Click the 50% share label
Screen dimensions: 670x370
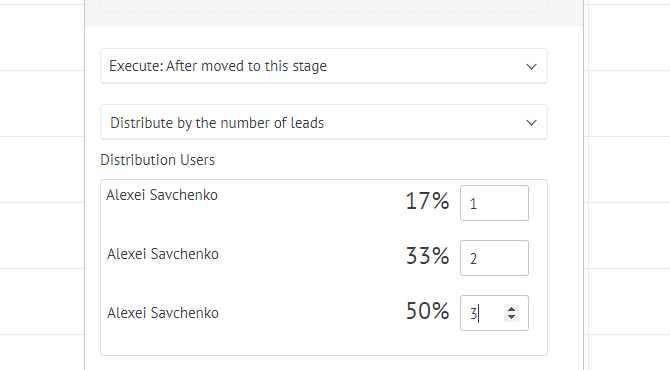(x=427, y=311)
